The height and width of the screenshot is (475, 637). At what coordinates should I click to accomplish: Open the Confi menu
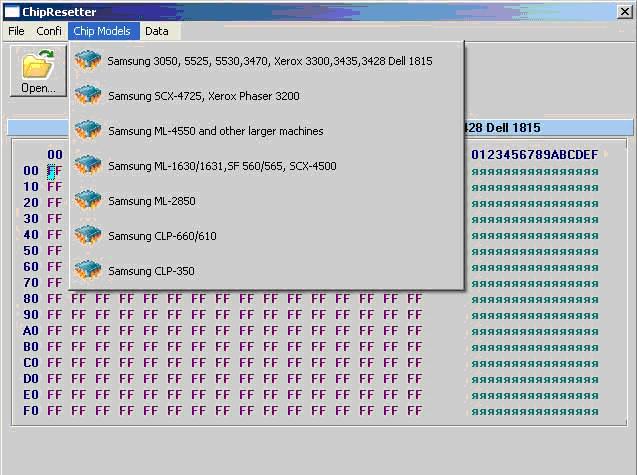click(x=49, y=31)
